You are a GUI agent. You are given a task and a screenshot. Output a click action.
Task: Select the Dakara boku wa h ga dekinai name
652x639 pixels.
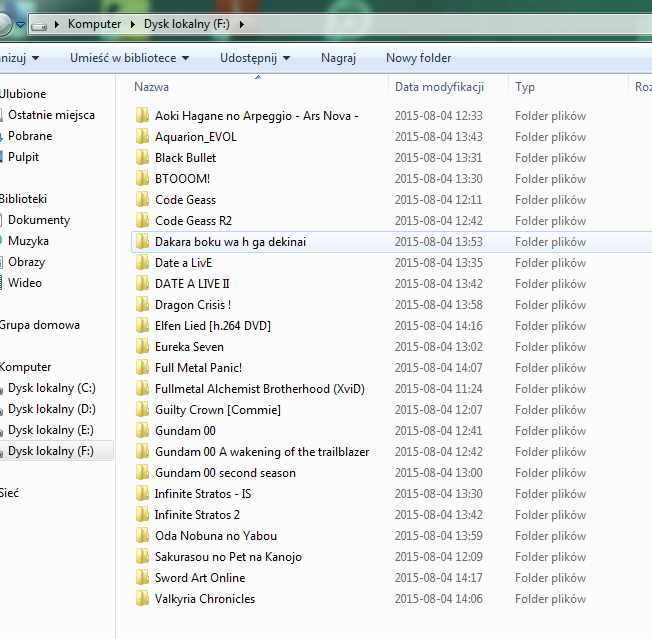[230, 242]
